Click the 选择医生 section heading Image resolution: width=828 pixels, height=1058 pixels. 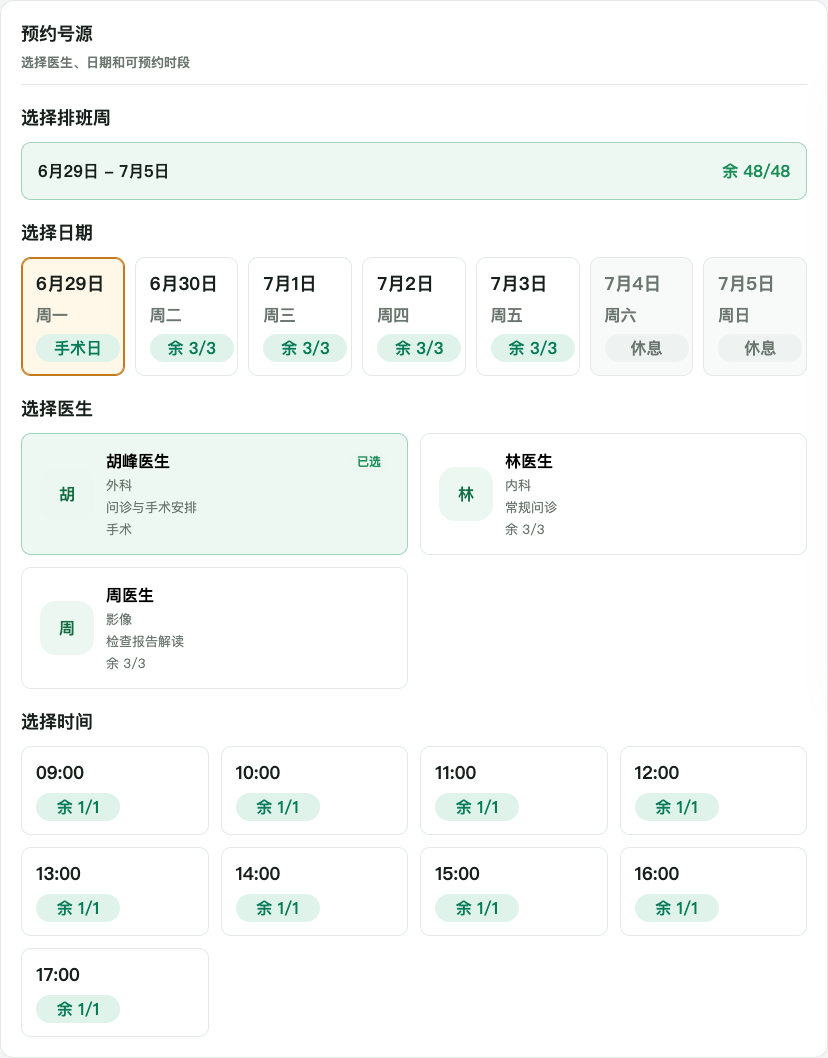[57, 409]
